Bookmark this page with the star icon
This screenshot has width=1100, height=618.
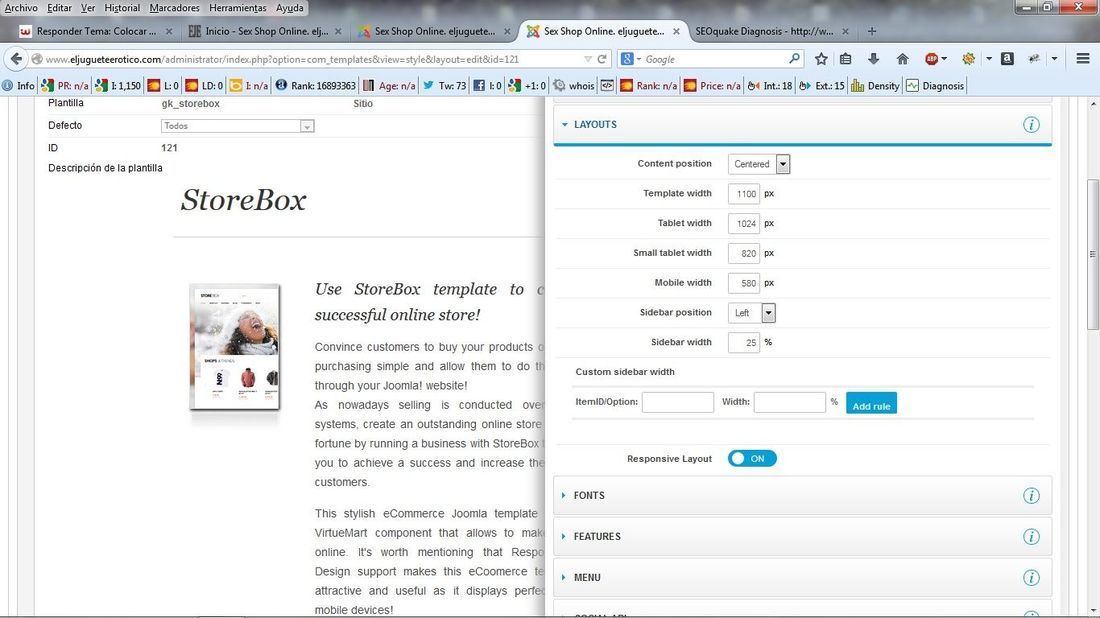point(821,59)
